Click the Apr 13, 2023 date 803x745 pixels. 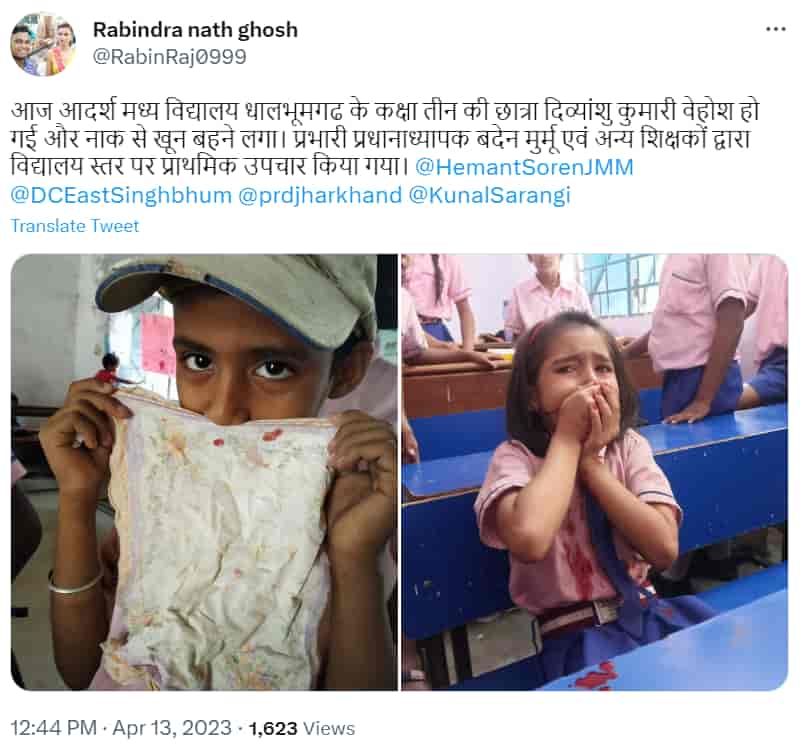172,728
